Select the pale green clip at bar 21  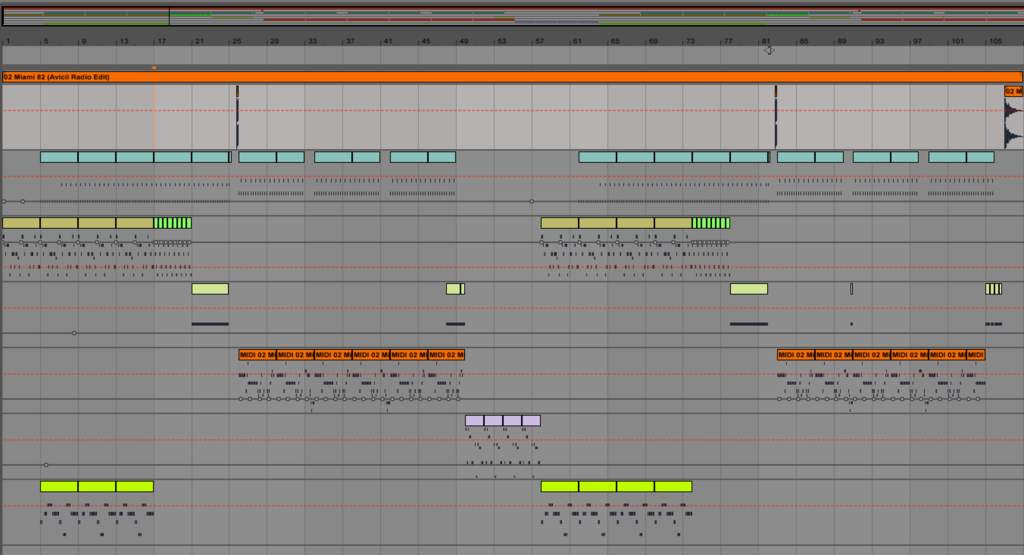[210, 289]
